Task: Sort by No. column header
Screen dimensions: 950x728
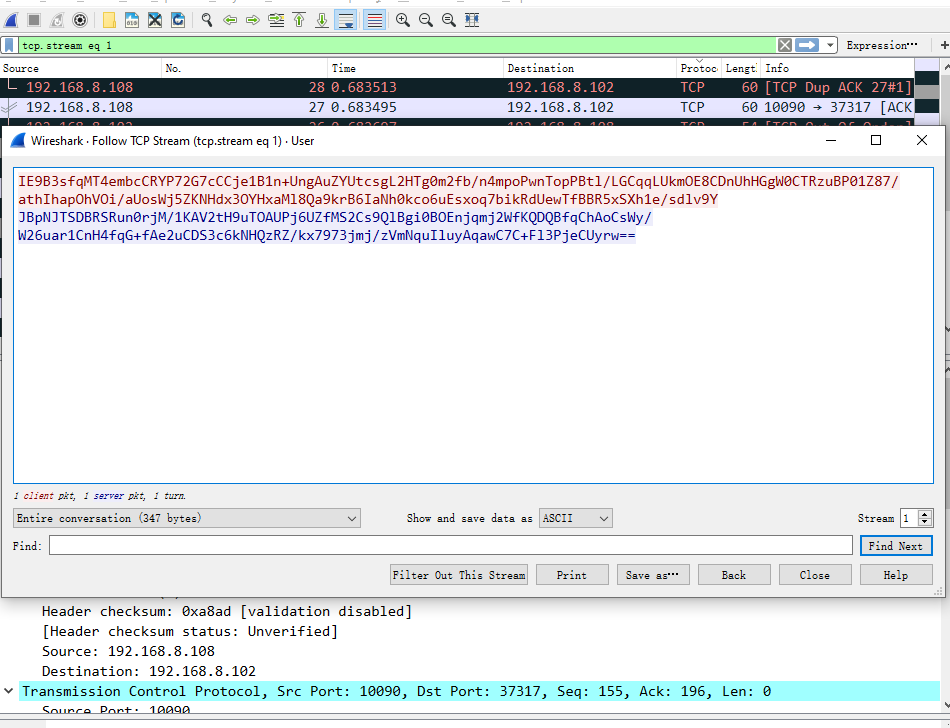Action: pos(245,68)
